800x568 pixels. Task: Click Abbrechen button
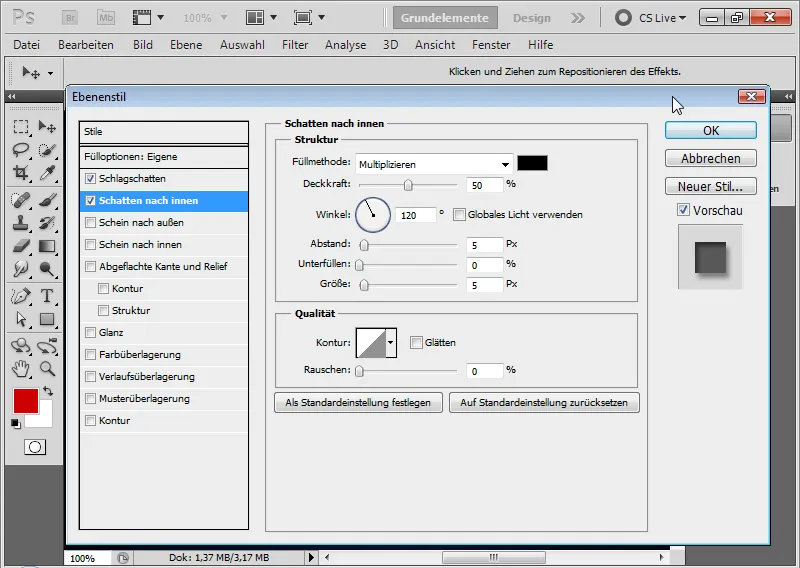click(x=711, y=158)
